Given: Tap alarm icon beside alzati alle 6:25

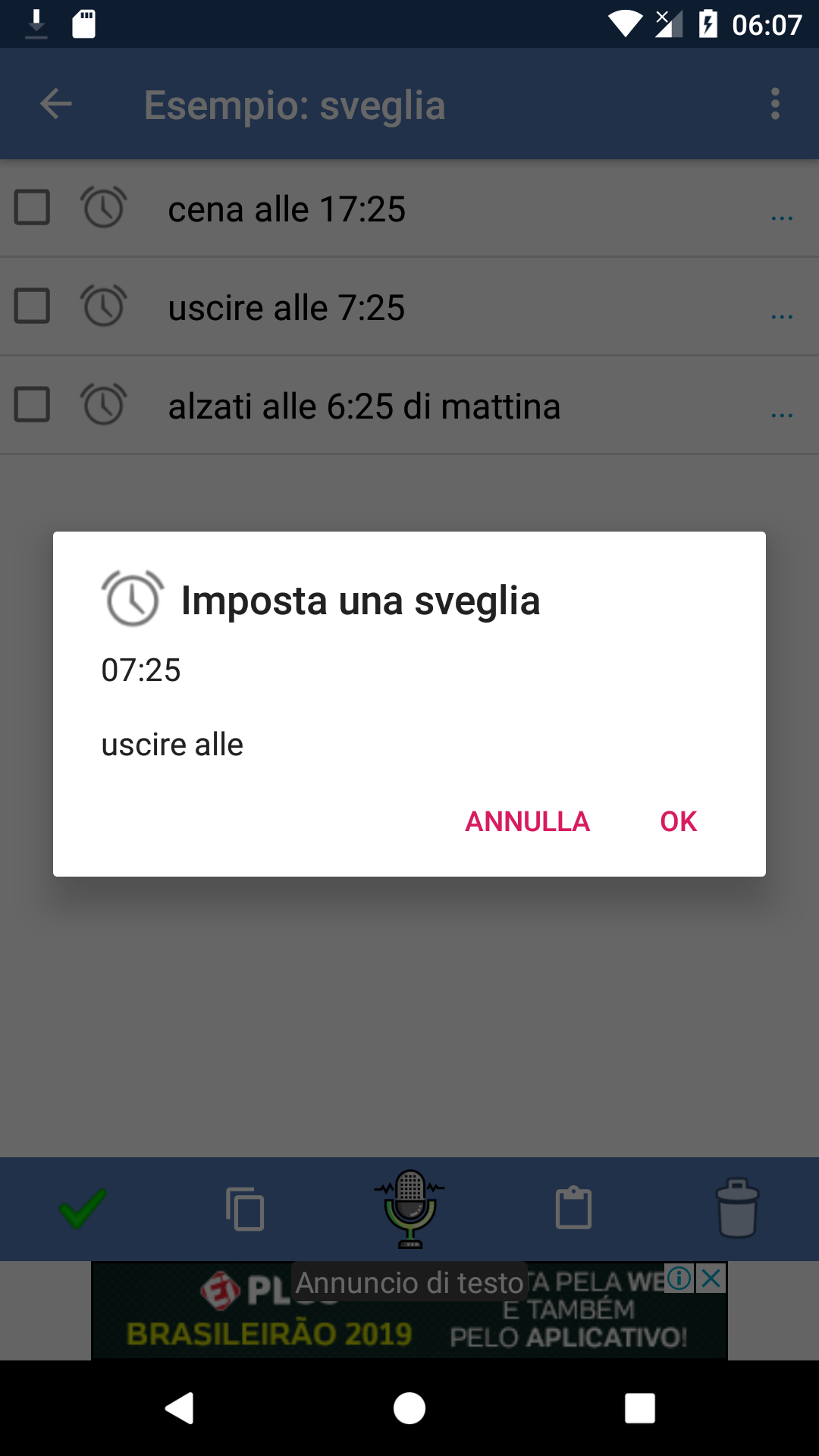Looking at the screenshot, I should pos(103,404).
